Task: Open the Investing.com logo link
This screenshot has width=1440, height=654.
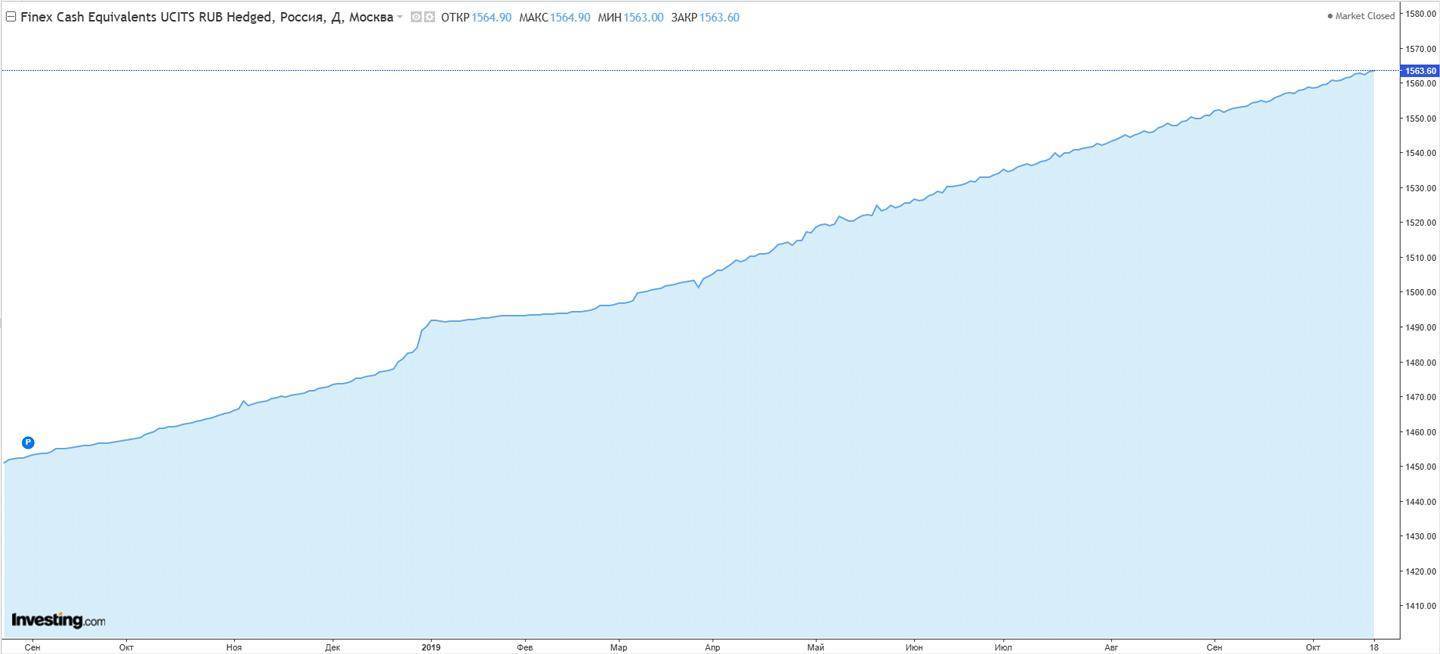Action: click(x=58, y=620)
